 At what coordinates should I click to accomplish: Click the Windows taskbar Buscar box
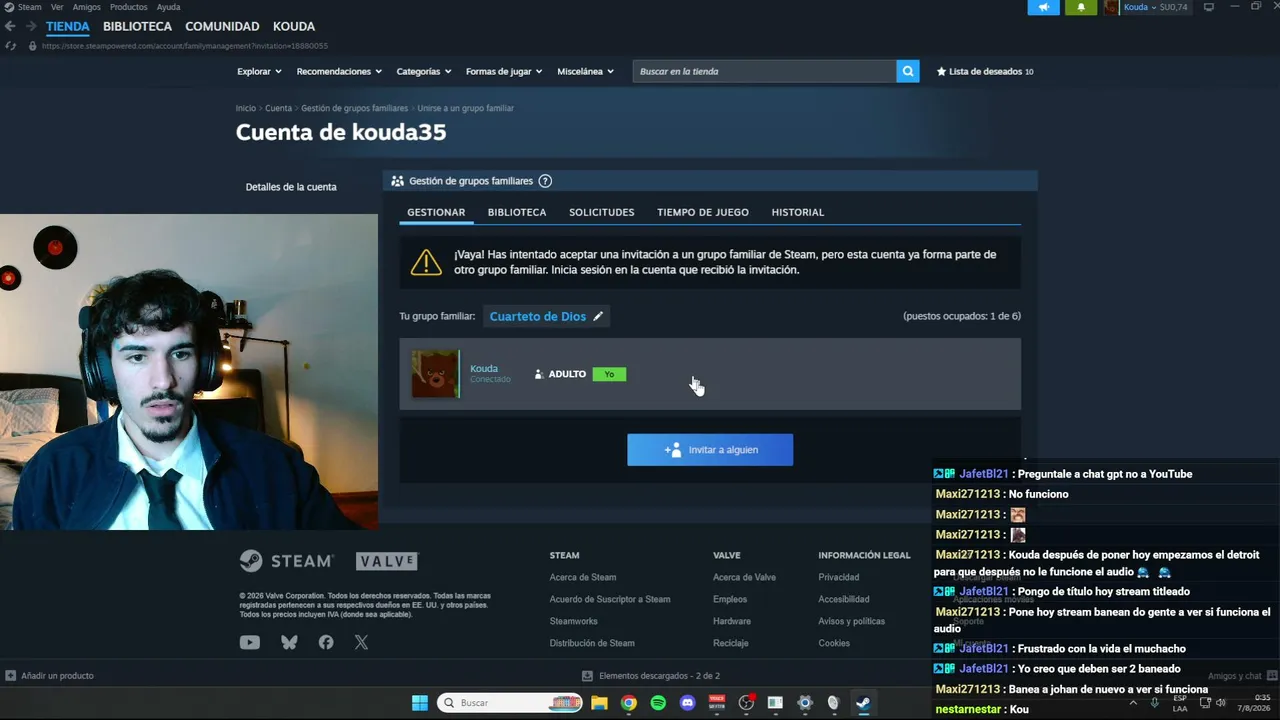tap(511, 703)
